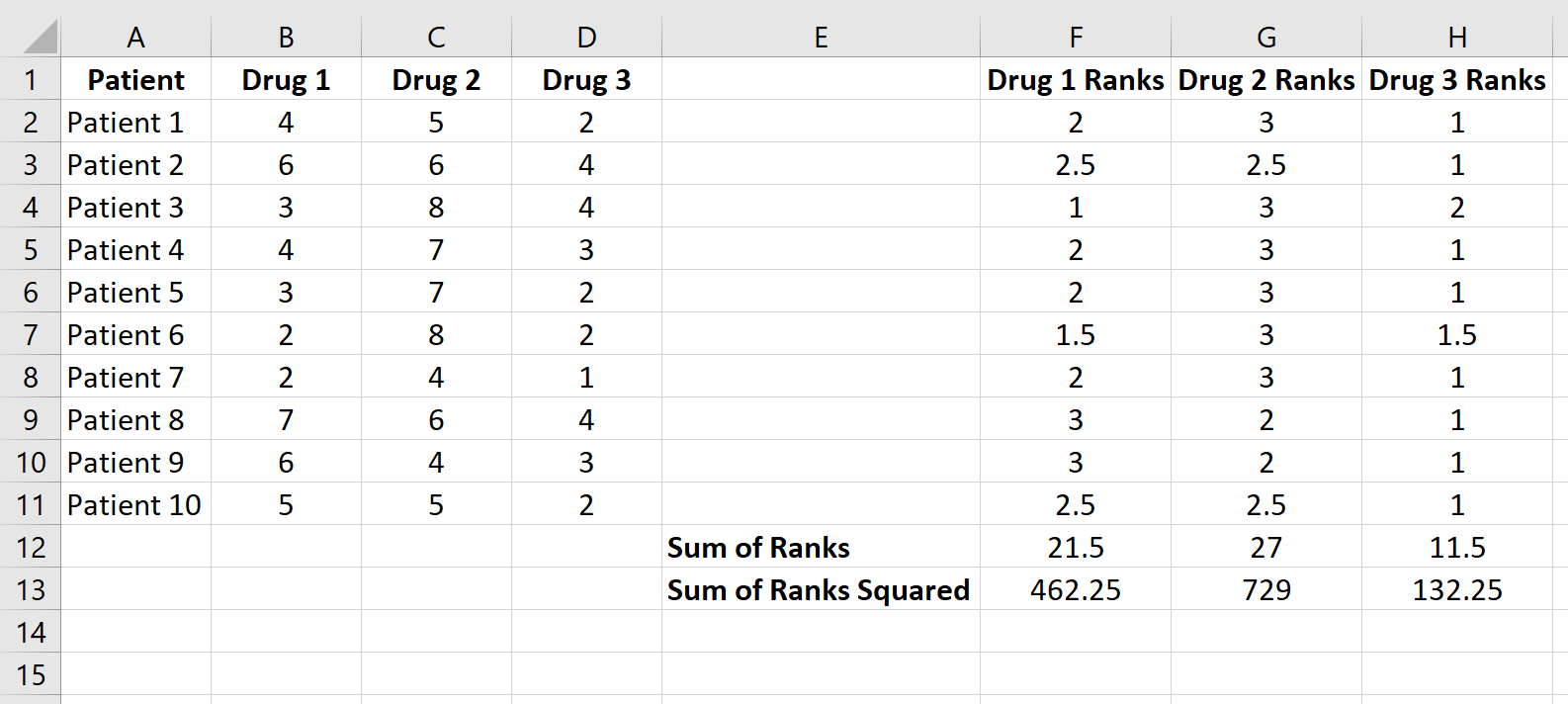
Task: Click the cell with value 132.25
Action: 1456,590
